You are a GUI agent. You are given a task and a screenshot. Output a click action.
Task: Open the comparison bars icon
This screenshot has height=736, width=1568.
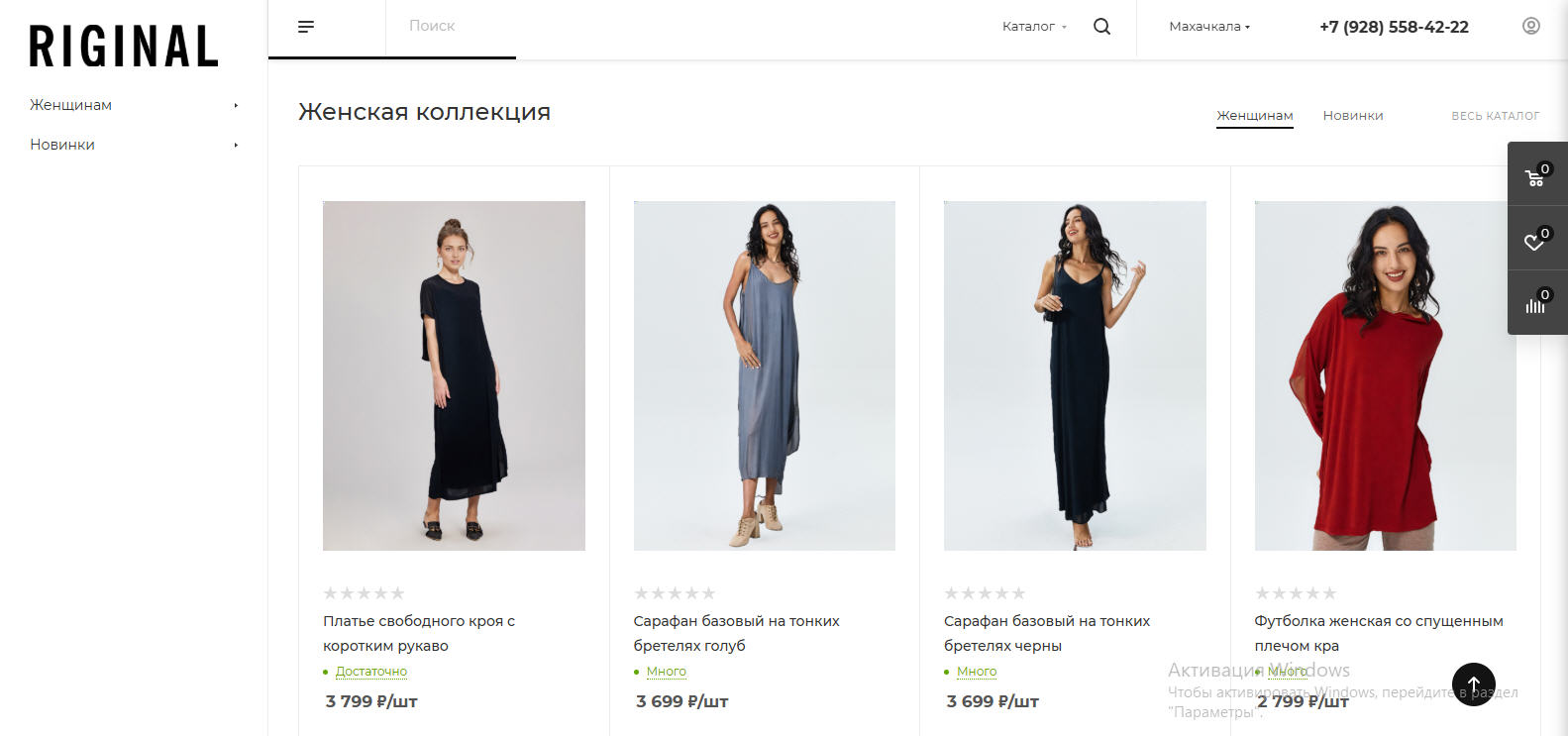coord(1537,302)
